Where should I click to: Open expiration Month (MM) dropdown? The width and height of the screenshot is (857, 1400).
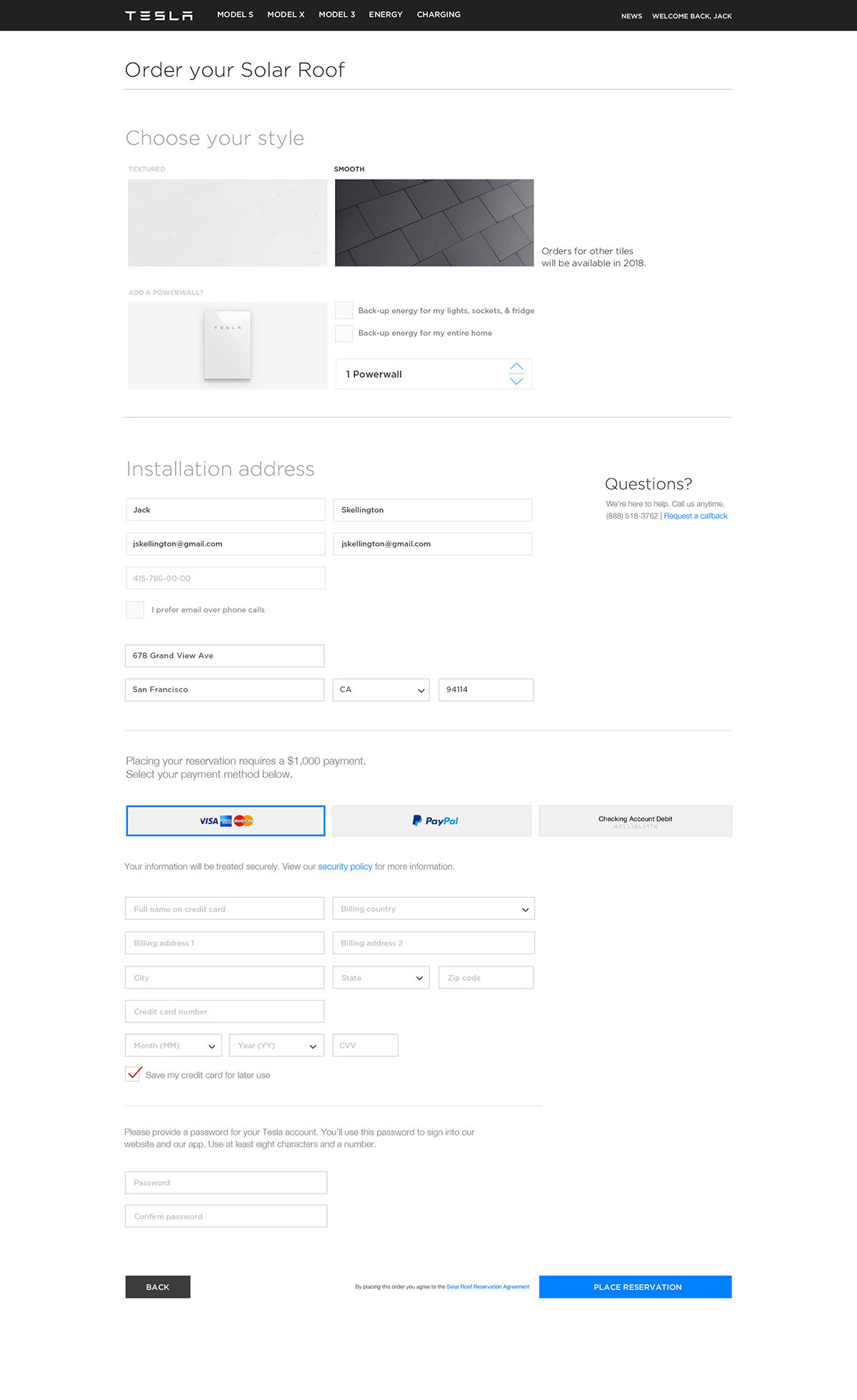(174, 1045)
